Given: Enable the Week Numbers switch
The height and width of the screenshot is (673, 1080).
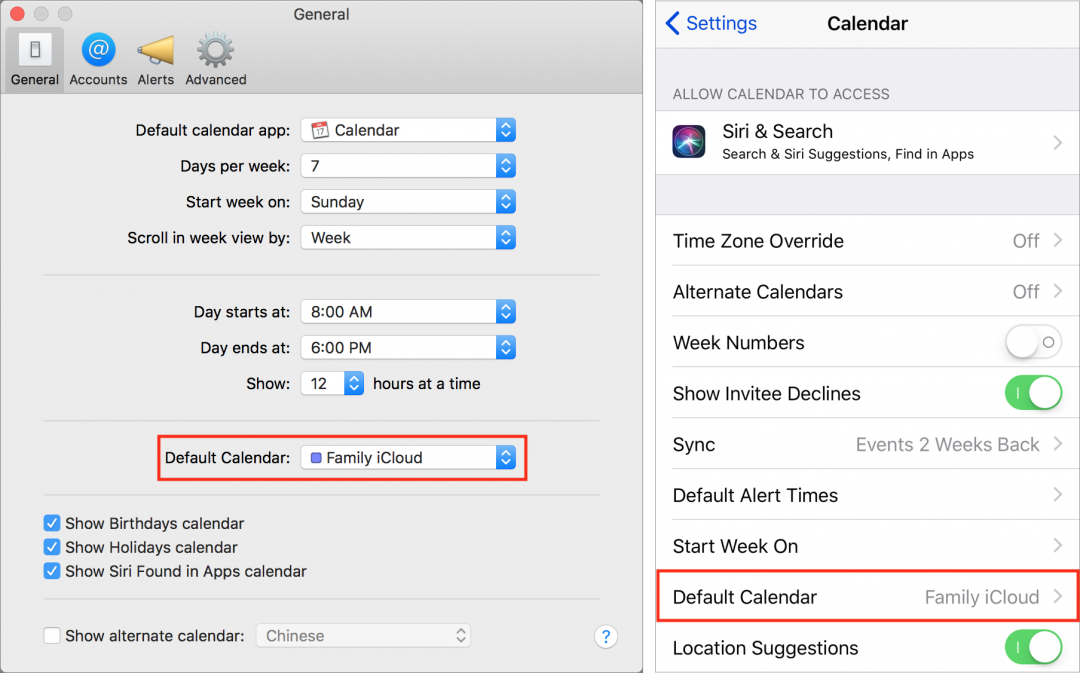Looking at the screenshot, I should pyautogui.click(x=1033, y=342).
